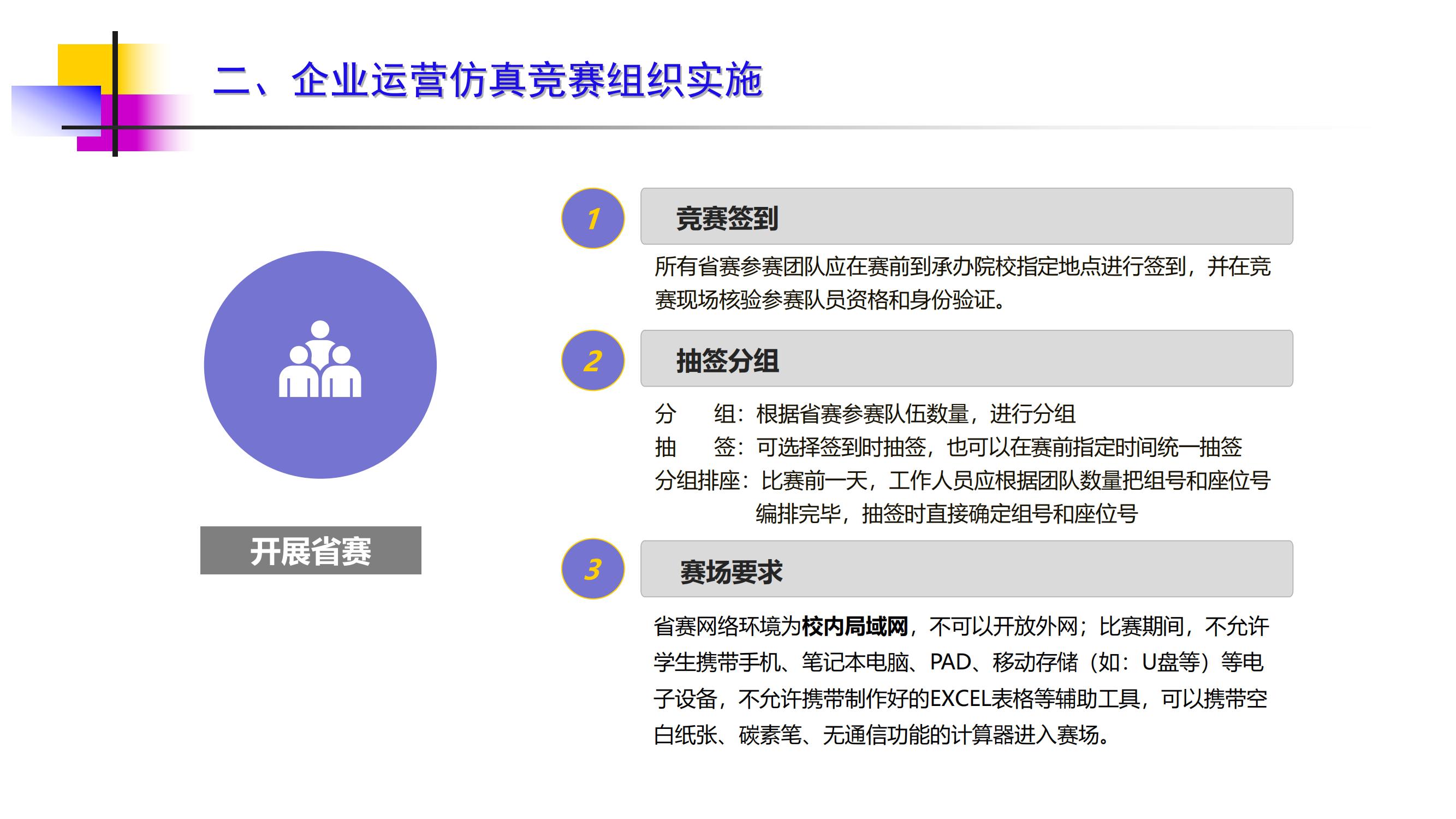Click the line starting with 可选择签到时抽签
Viewport: 1456px width, 819px height.
click(x=999, y=447)
